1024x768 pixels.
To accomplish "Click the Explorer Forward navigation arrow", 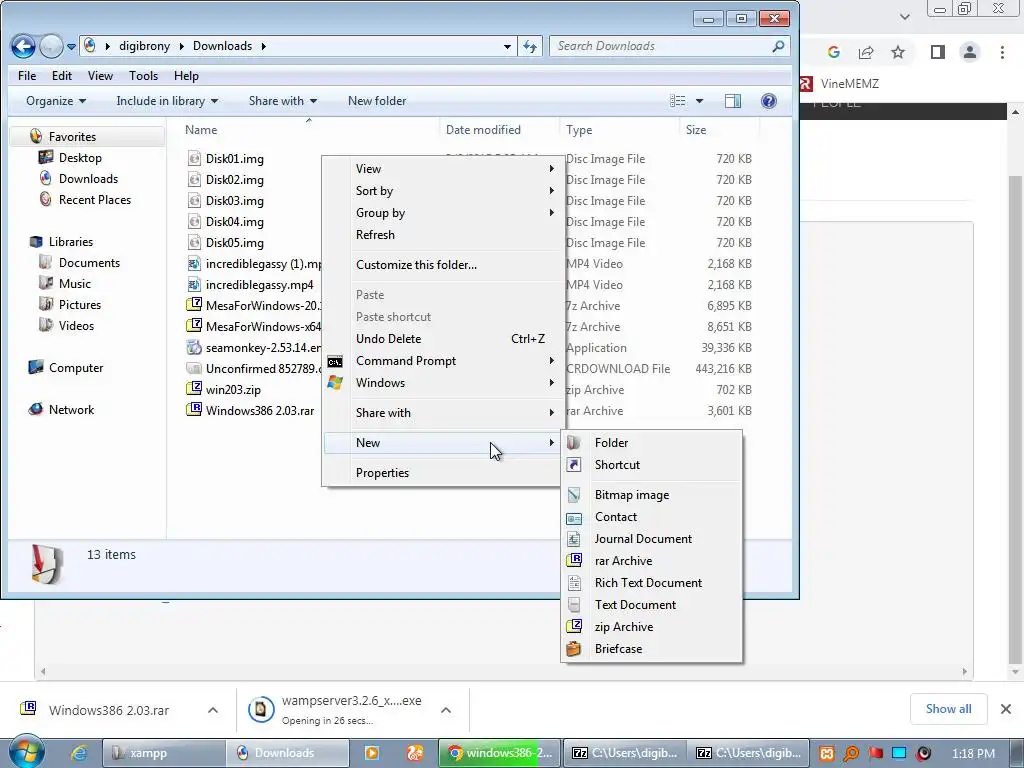I will (x=51, y=46).
